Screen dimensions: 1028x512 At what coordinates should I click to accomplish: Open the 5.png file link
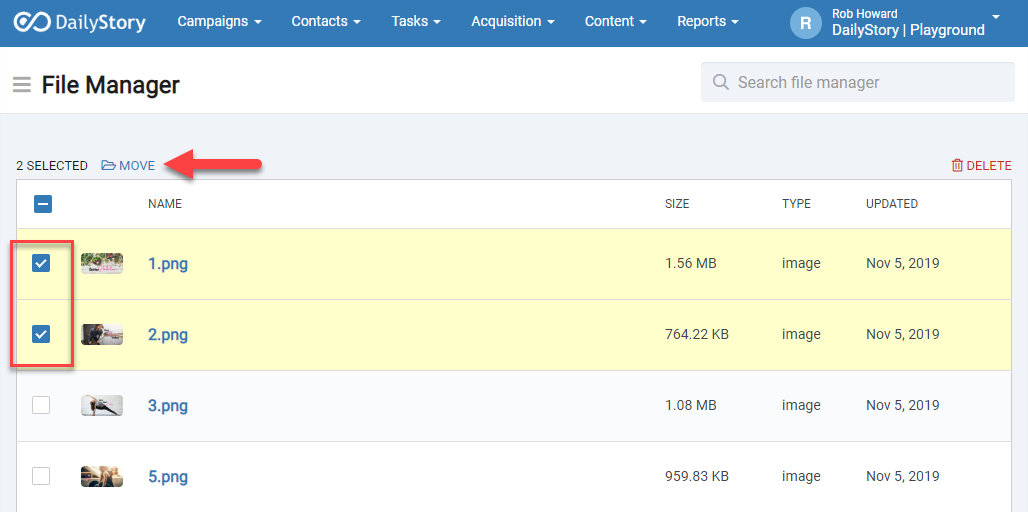click(x=168, y=477)
